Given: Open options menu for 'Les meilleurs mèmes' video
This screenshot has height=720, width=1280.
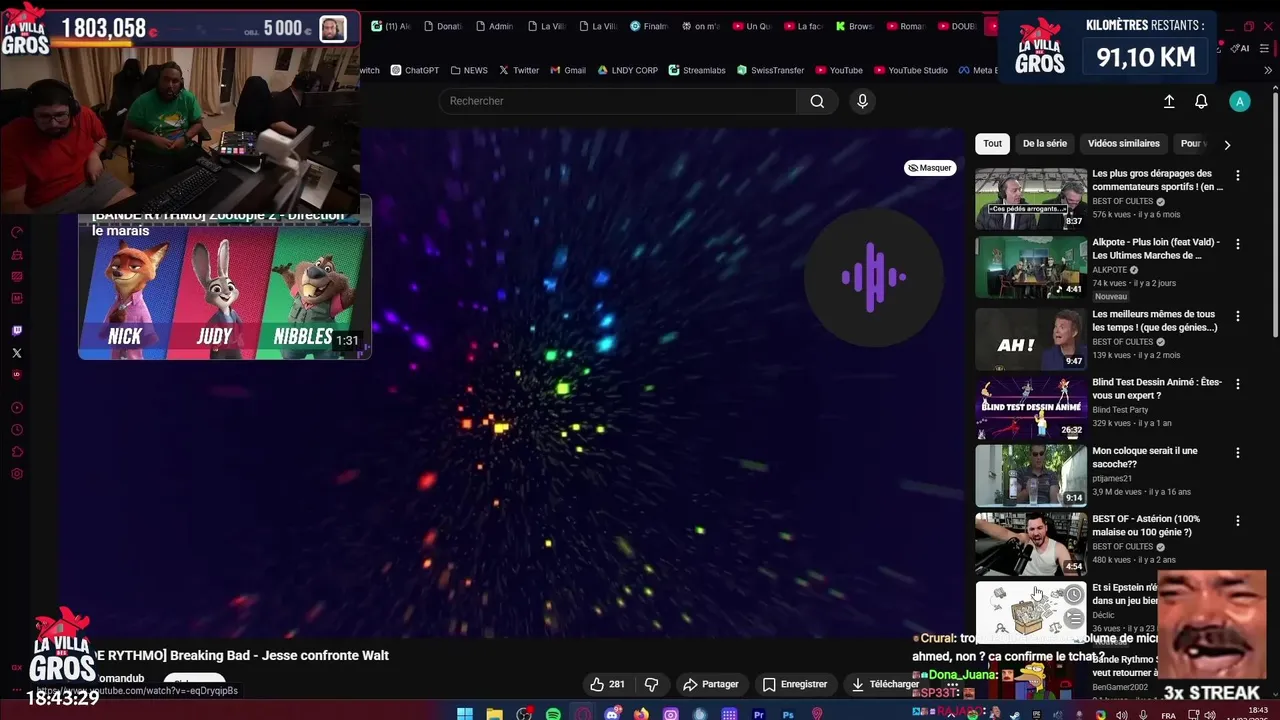Looking at the screenshot, I should (x=1238, y=316).
